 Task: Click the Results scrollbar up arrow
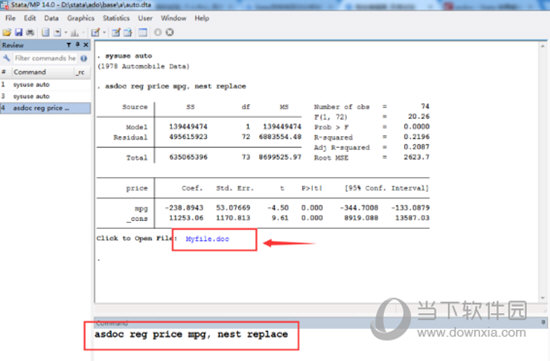543,46
